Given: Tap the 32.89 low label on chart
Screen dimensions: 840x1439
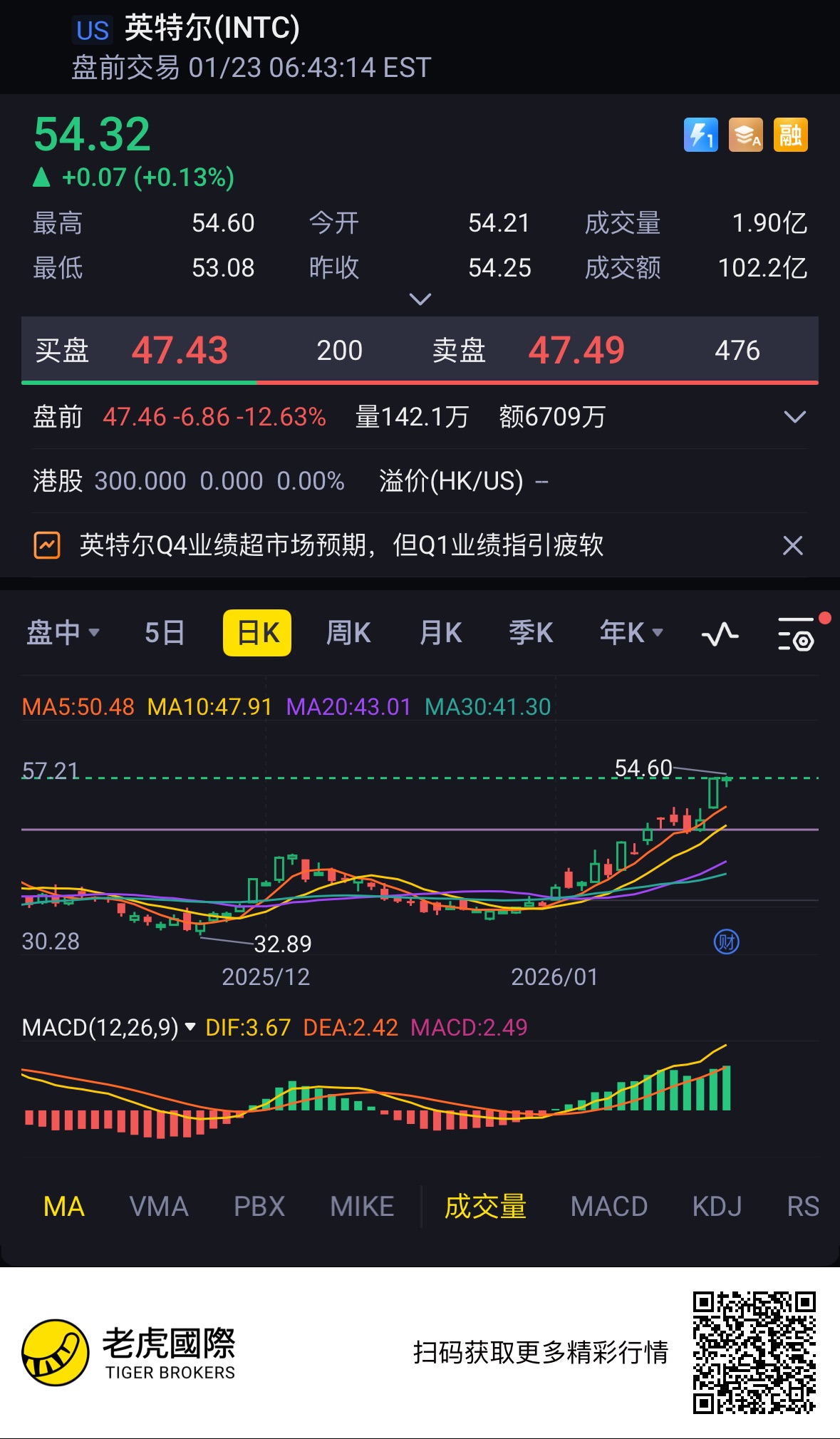Looking at the screenshot, I should click(x=283, y=944).
